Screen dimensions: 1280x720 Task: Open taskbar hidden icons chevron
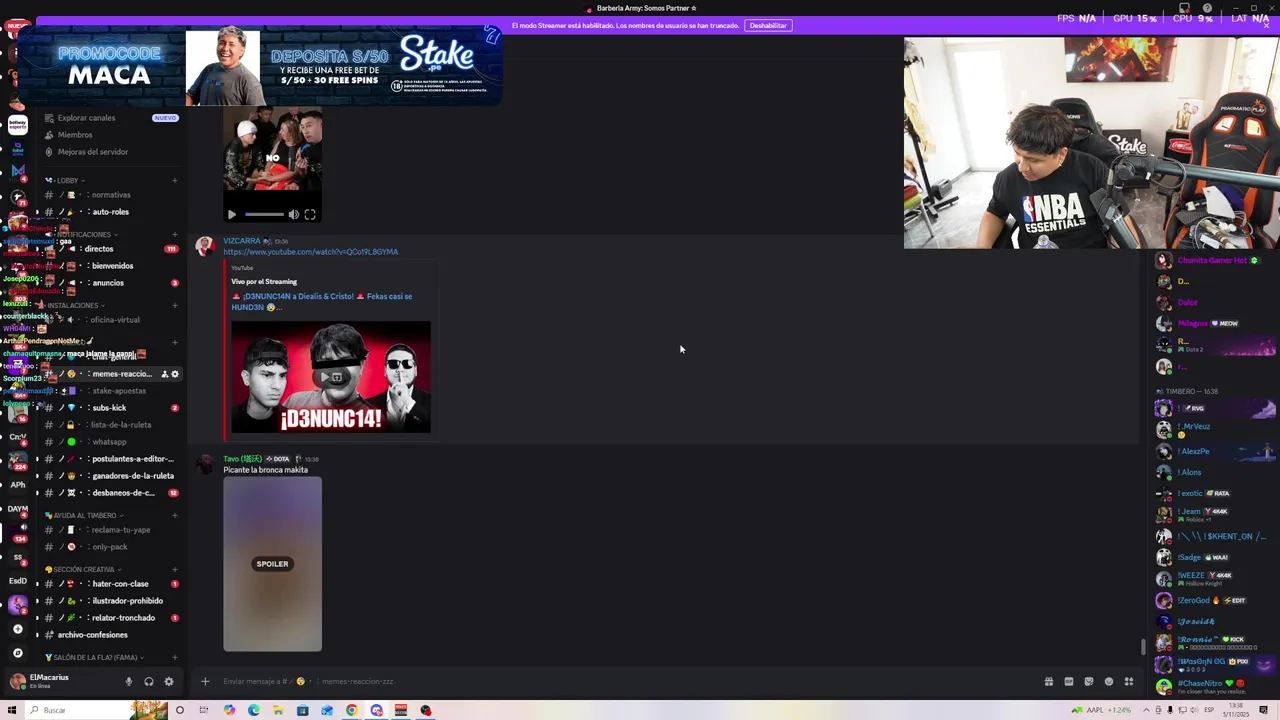coord(1146,710)
